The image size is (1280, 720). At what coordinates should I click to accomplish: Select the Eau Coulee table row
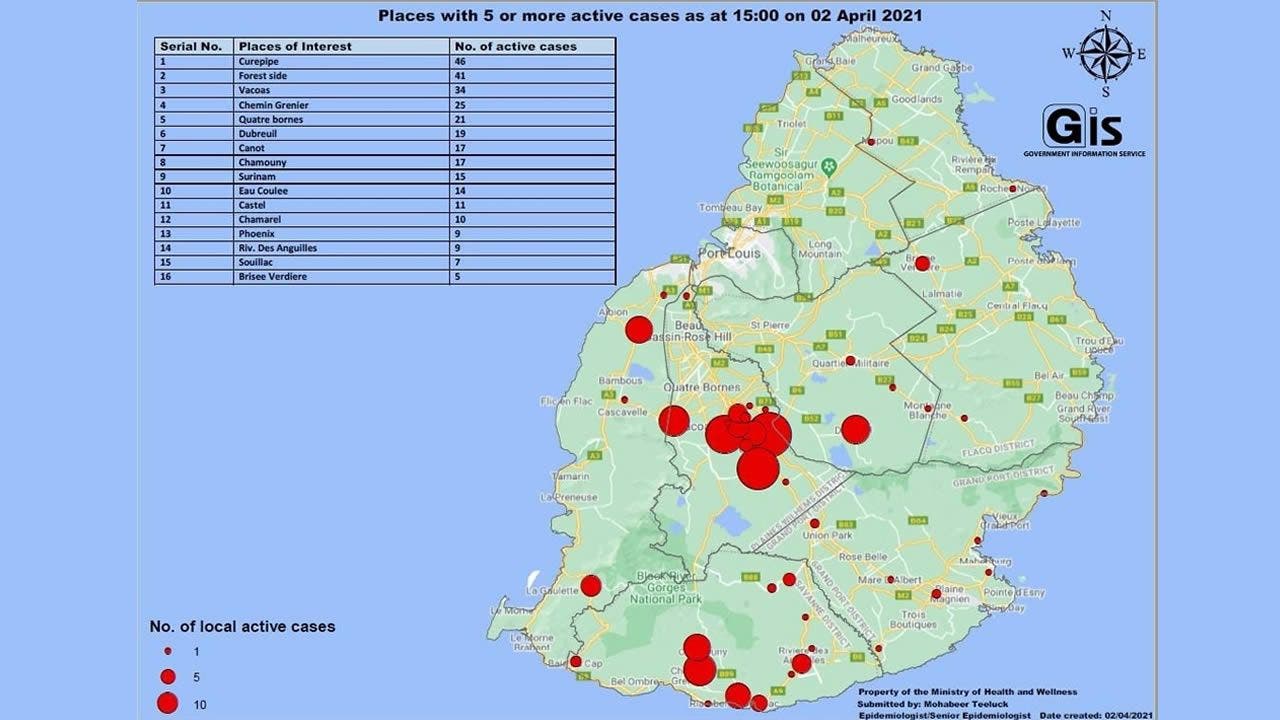point(385,191)
